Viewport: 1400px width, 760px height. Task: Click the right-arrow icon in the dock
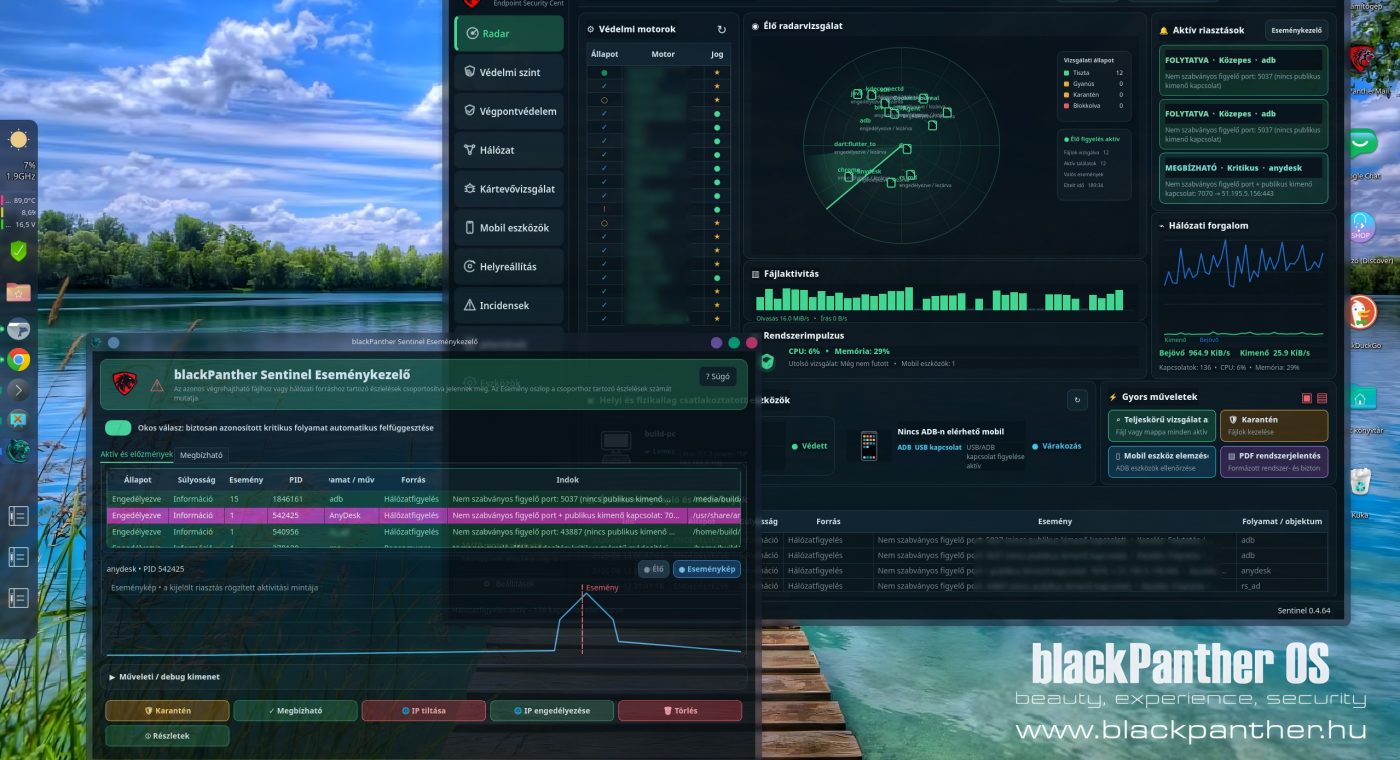[18, 390]
